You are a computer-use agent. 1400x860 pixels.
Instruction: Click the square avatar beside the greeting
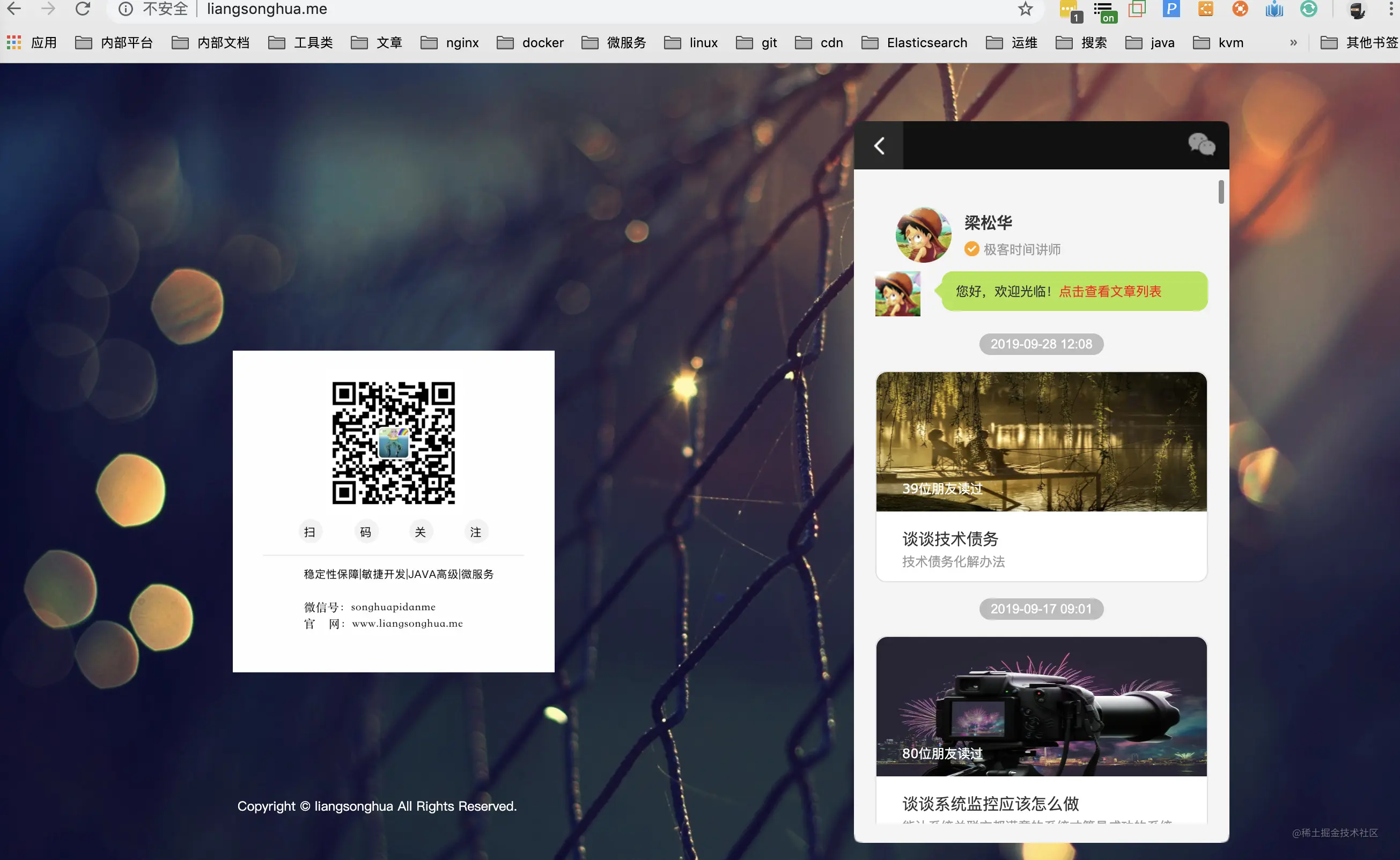click(x=897, y=293)
